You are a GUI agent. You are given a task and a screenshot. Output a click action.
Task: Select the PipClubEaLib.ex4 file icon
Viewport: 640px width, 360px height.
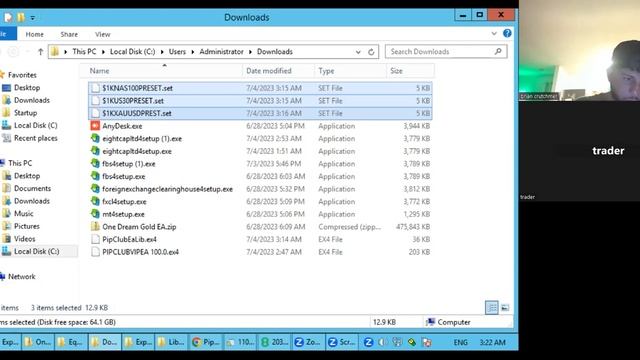click(95, 239)
